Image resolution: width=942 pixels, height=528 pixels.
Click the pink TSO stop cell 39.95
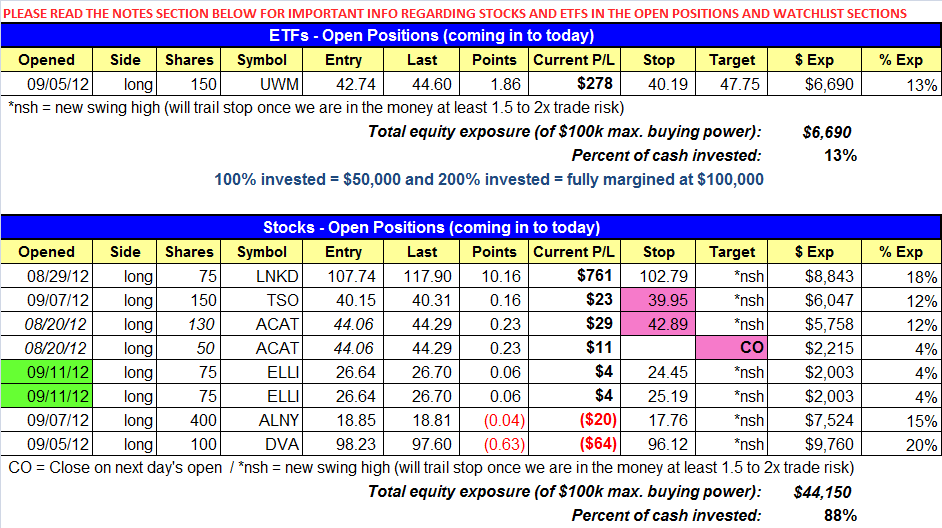[658, 300]
